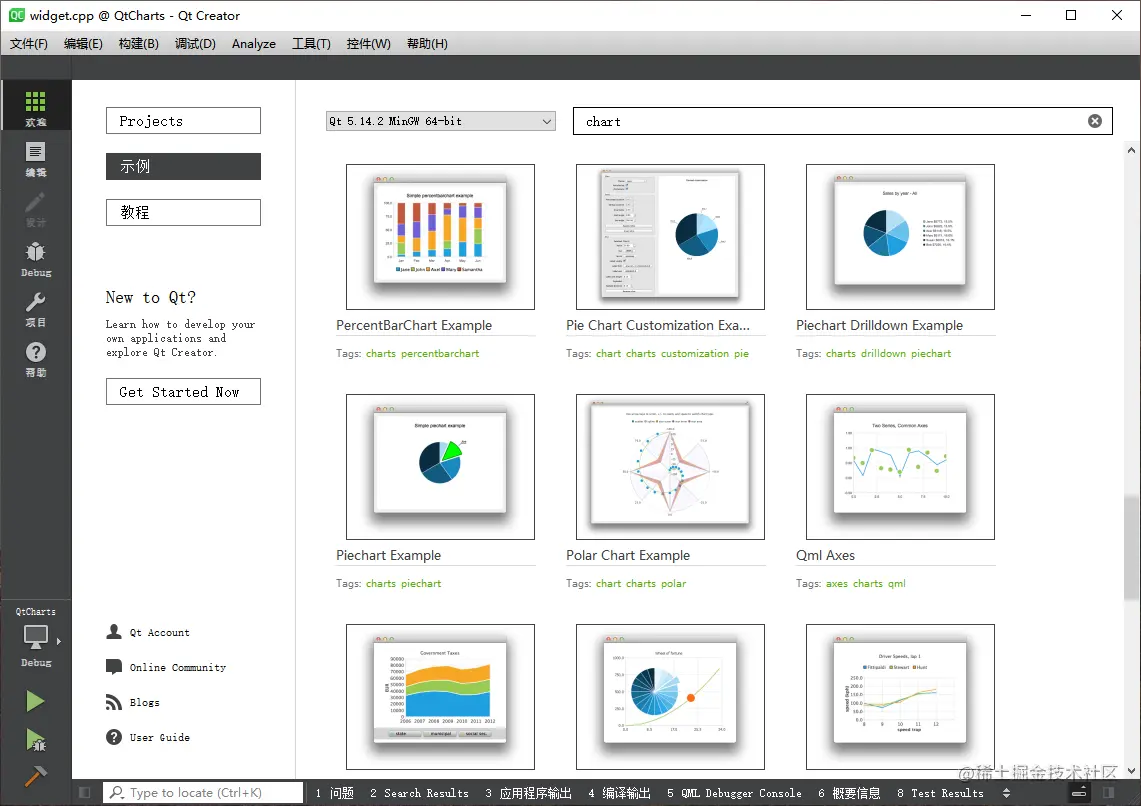Switch to Edit mode in the sidebar
The image size is (1141, 806).
point(36,159)
